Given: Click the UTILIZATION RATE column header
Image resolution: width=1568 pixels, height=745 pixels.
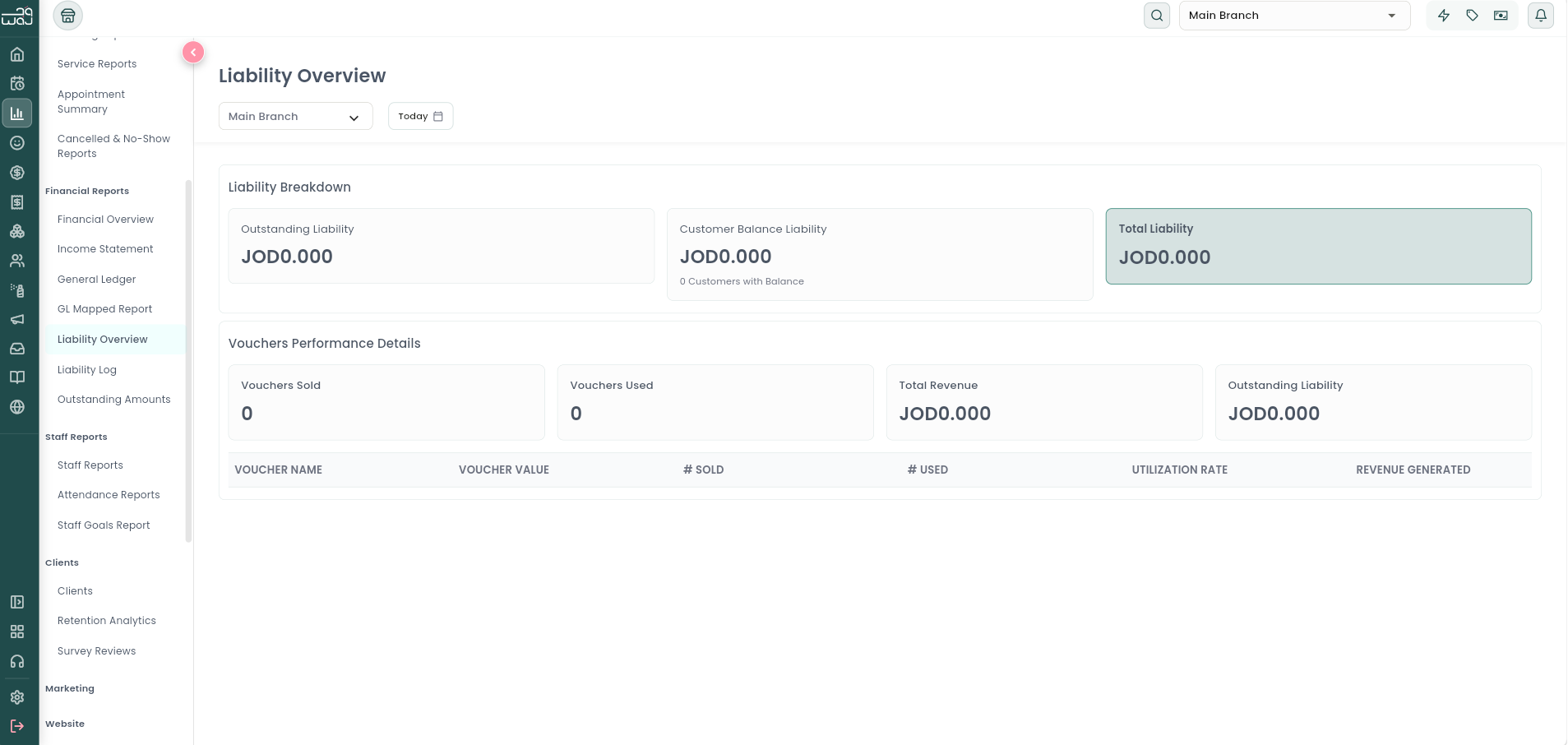Looking at the screenshot, I should click(x=1180, y=470).
